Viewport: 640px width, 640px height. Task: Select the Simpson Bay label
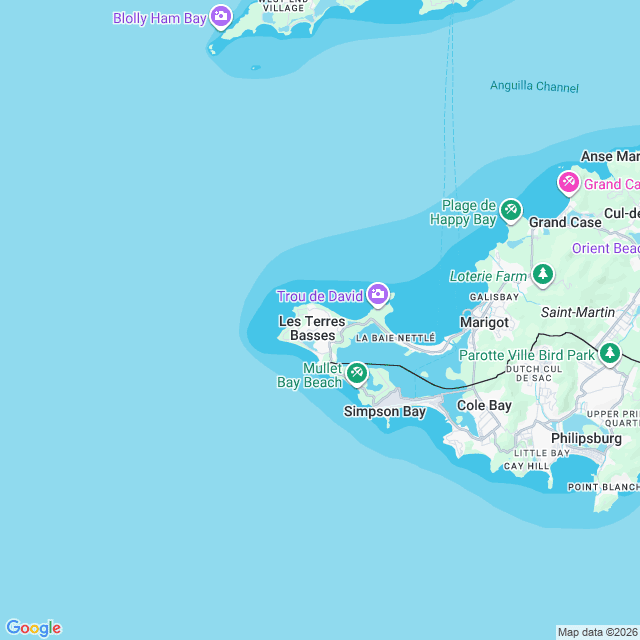click(x=385, y=411)
